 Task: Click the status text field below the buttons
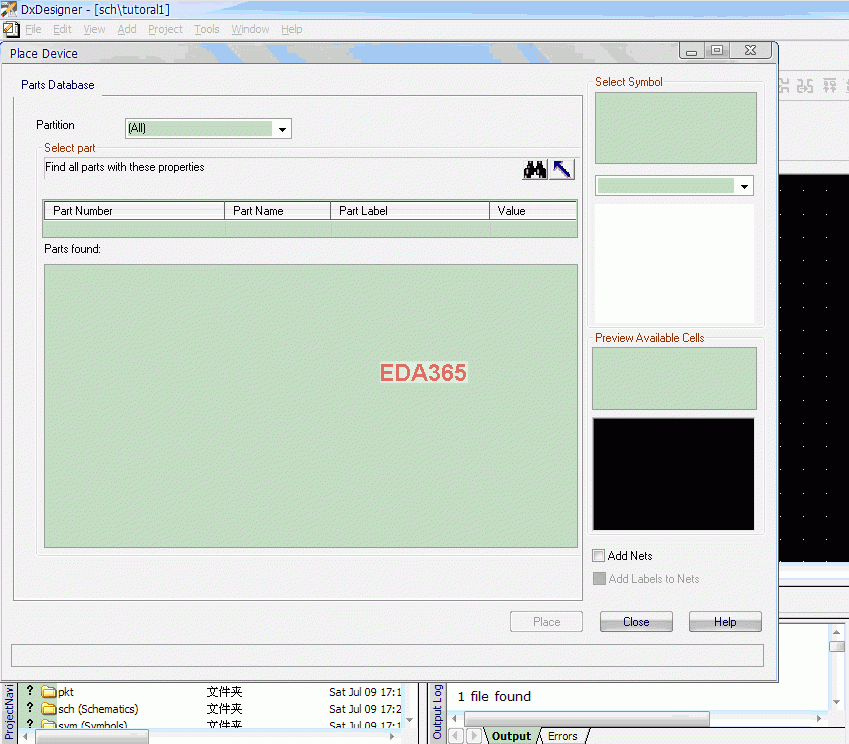[387, 655]
